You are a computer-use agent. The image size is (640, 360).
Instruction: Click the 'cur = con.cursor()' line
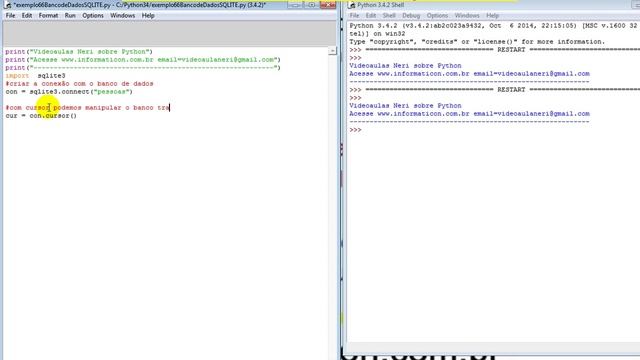point(41,116)
